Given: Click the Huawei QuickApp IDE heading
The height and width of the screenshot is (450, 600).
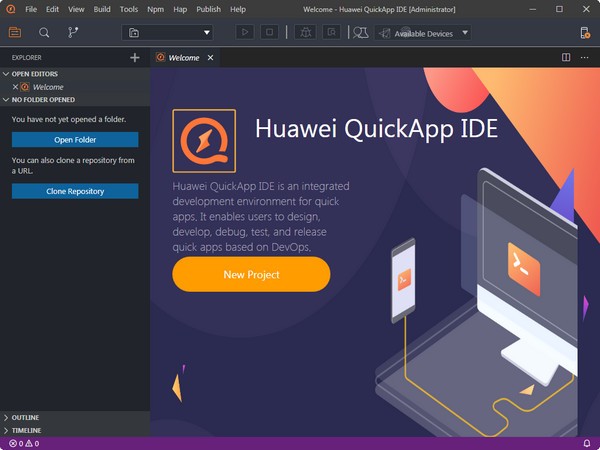Looking at the screenshot, I should coord(377,129).
